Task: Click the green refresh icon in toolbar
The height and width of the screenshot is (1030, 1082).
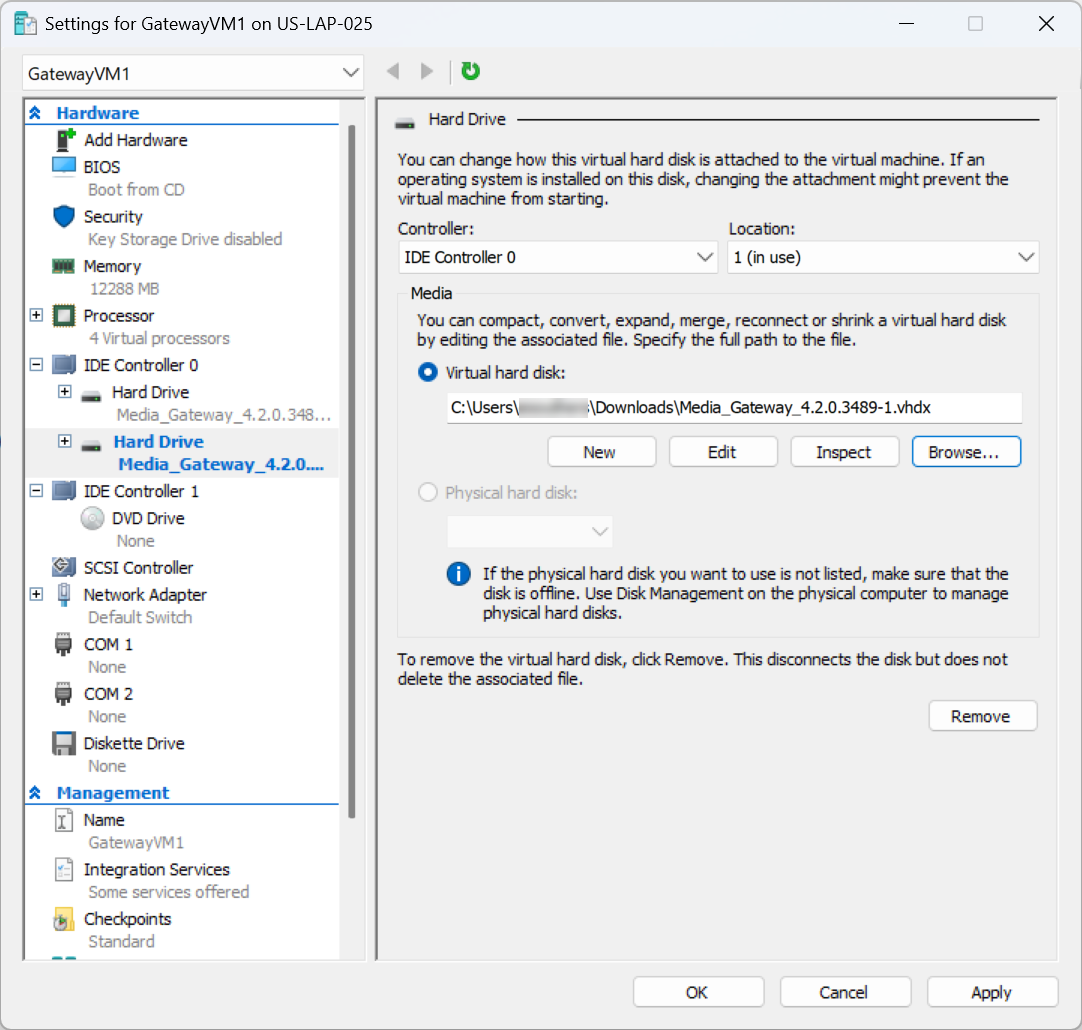Action: click(470, 71)
